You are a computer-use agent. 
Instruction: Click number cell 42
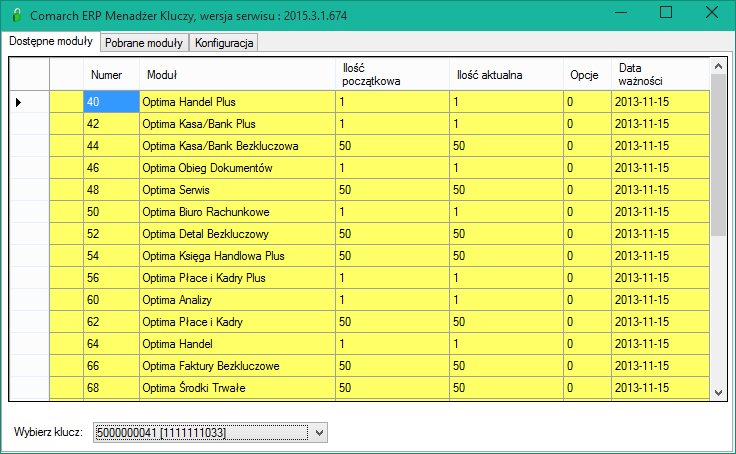tap(112, 124)
